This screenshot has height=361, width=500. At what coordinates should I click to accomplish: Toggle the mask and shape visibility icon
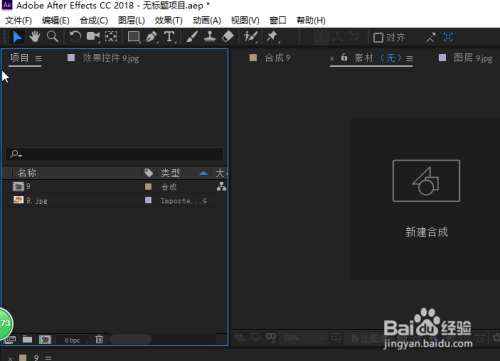pos(271,338)
